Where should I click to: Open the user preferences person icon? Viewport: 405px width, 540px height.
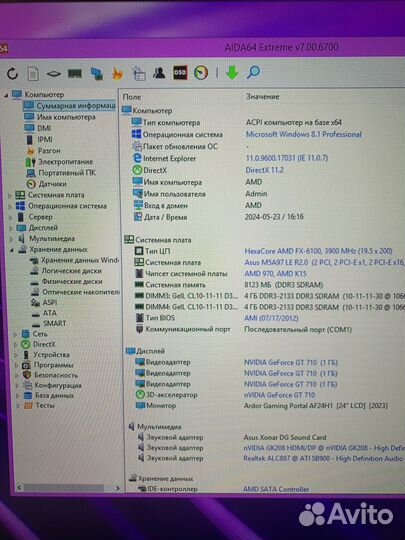pyautogui.click(x=159, y=73)
